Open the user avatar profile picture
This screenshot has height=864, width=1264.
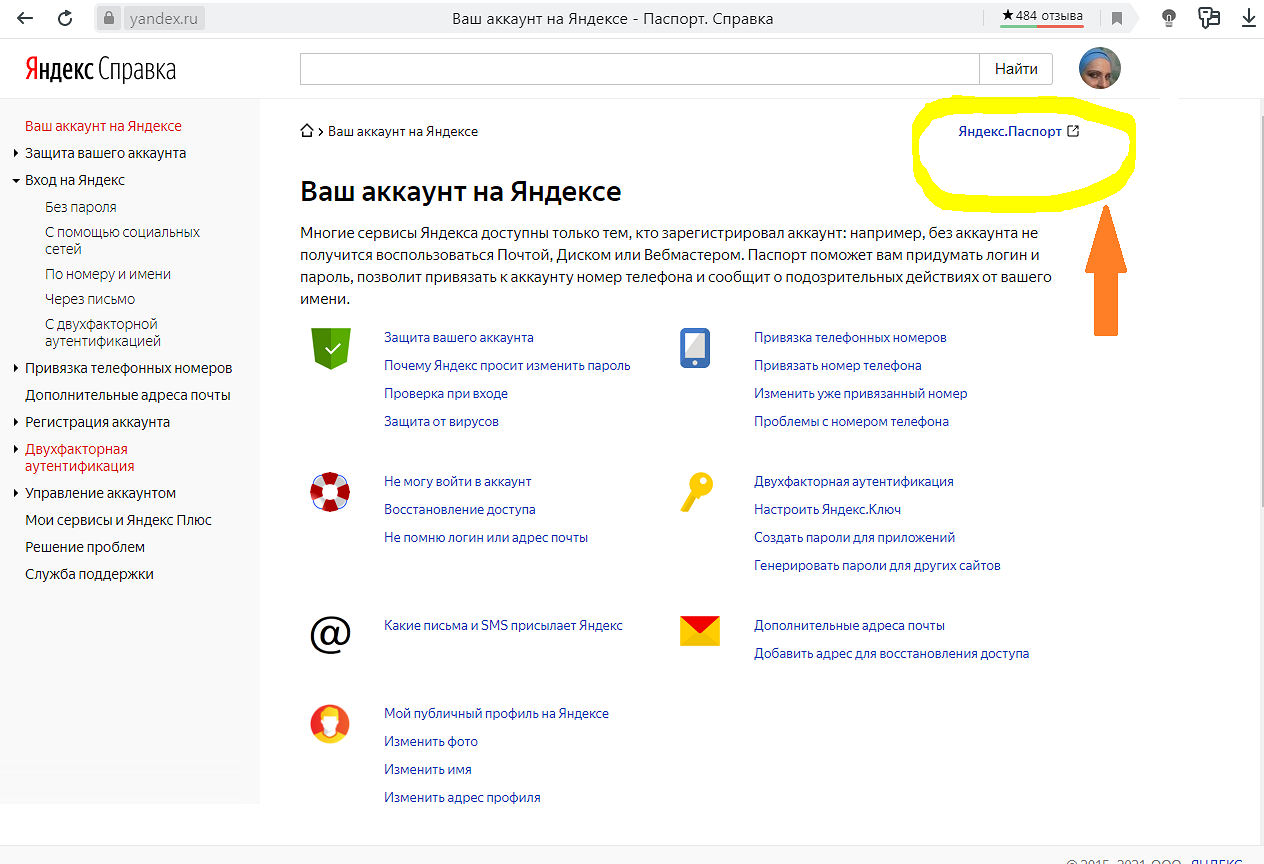1099,68
